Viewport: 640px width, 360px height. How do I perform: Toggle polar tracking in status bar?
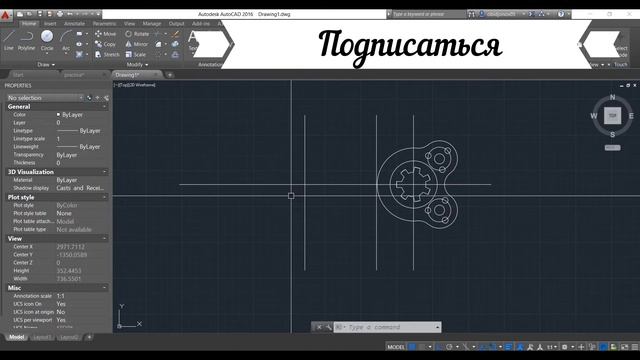(449, 347)
